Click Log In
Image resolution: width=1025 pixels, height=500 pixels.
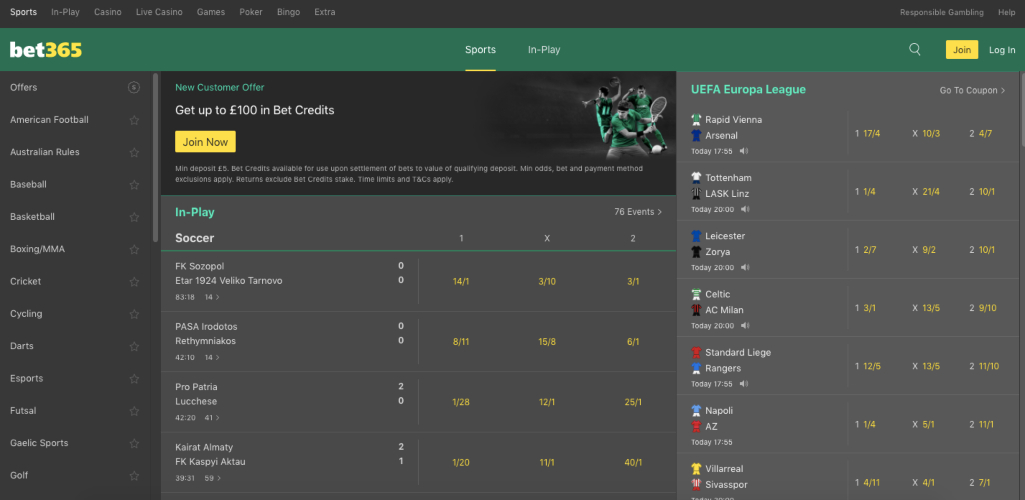point(1002,50)
